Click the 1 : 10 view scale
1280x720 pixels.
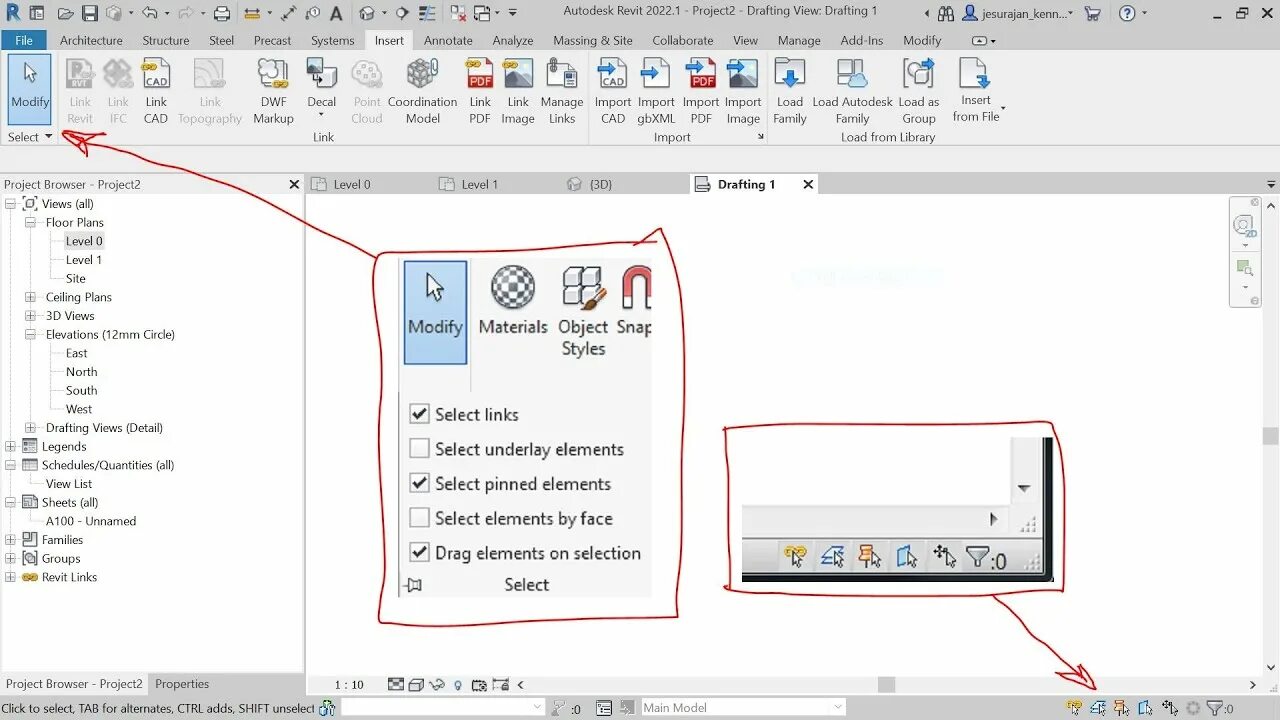pyautogui.click(x=349, y=685)
